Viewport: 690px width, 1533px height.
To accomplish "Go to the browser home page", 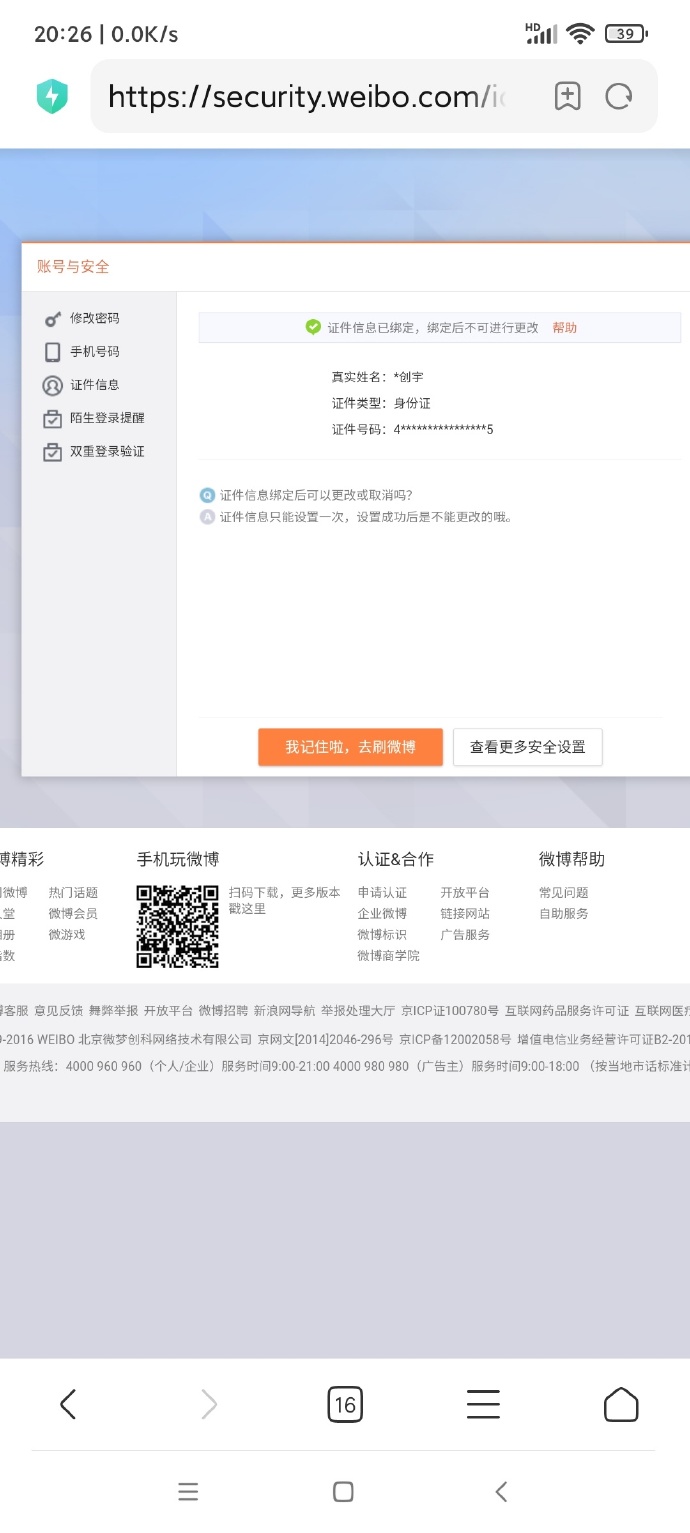I will tap(621, 1404).
